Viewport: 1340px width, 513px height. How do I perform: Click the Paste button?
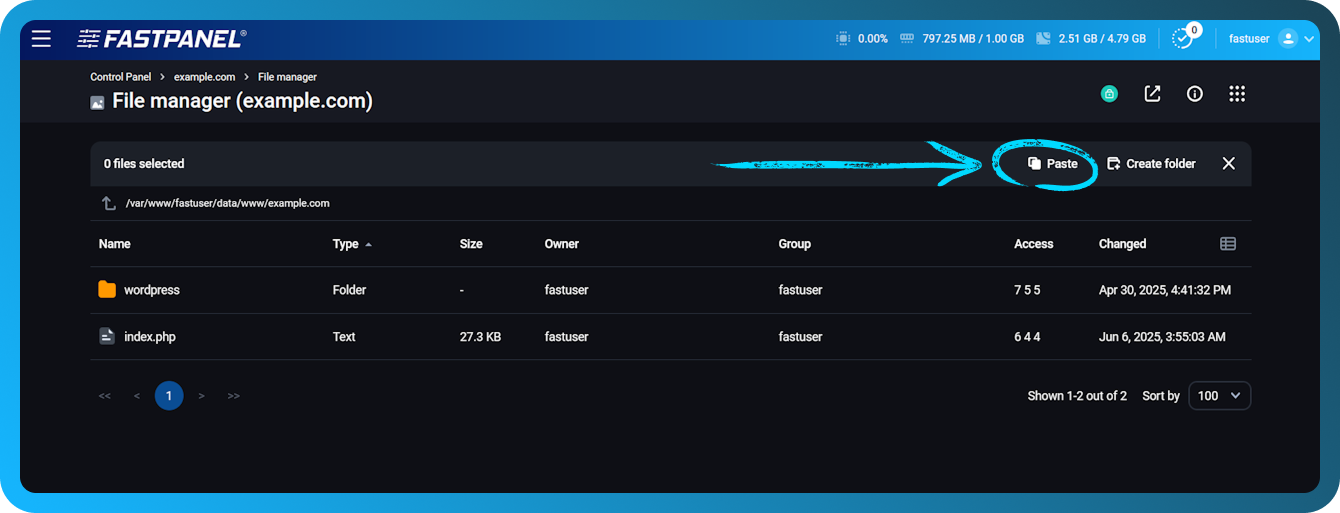pyautogui.click(x=1053, y=164)
